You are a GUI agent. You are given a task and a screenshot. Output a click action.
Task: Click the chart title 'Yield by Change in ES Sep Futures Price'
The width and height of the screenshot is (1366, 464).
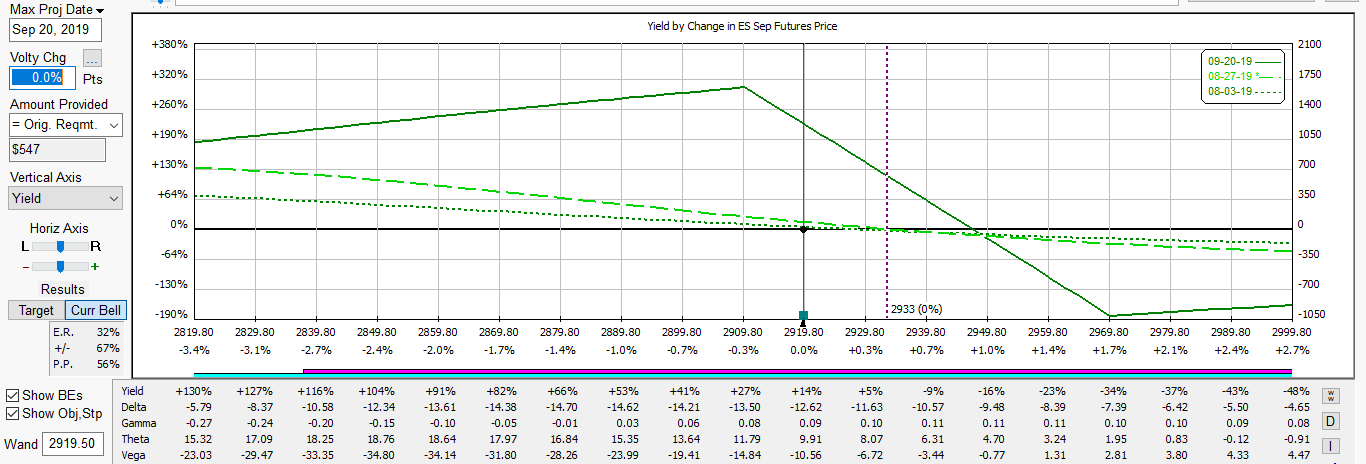tap(742, 26)
